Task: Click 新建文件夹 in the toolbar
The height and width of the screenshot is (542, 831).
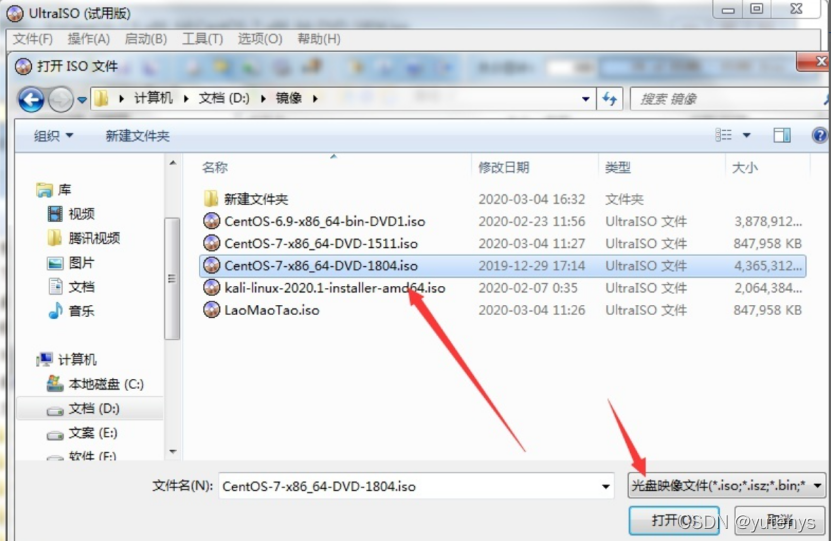Action: click(x=138, y=136)
